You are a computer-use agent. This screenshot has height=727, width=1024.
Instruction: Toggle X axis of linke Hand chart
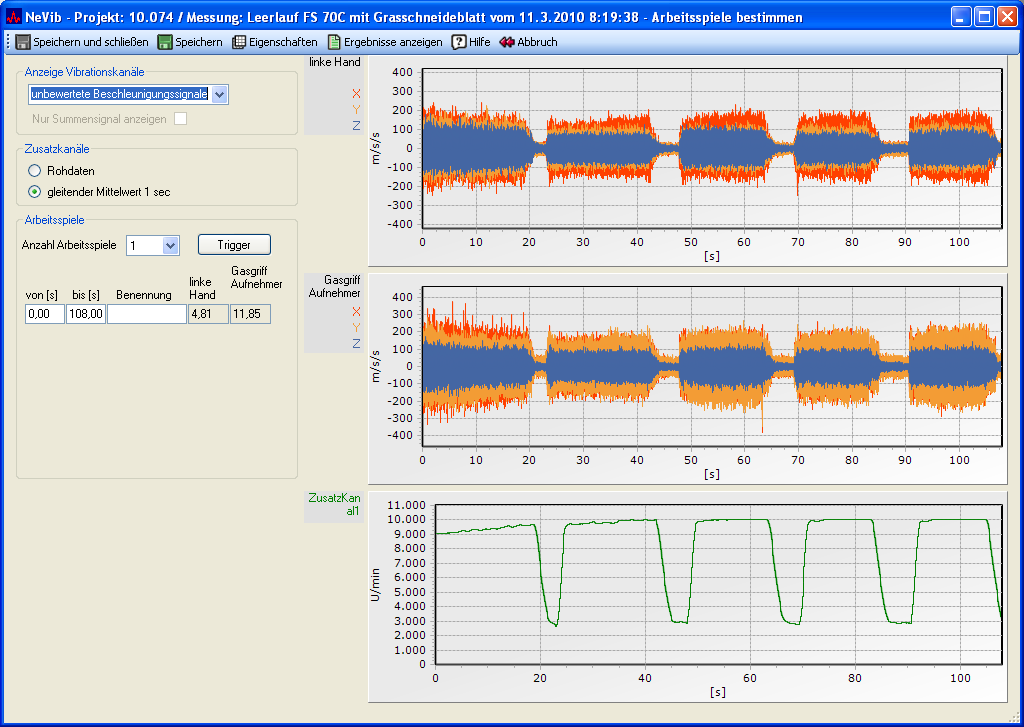tap(355, 94)
